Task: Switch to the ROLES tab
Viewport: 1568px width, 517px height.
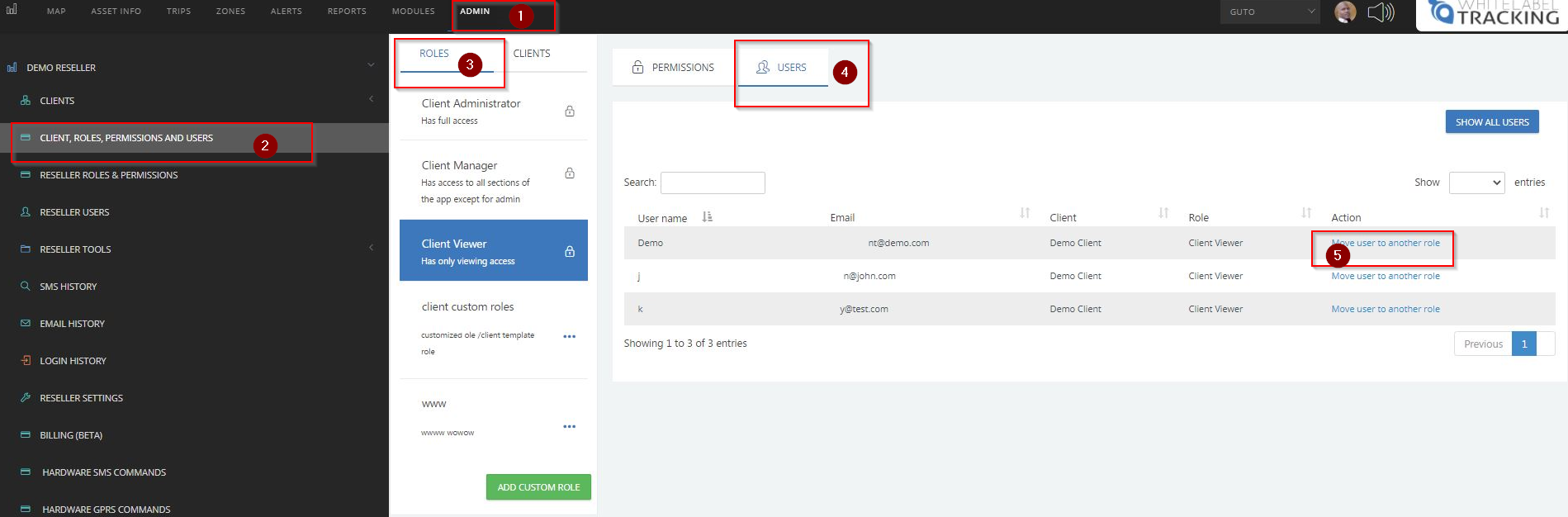Action: click(x=434, y=54)
